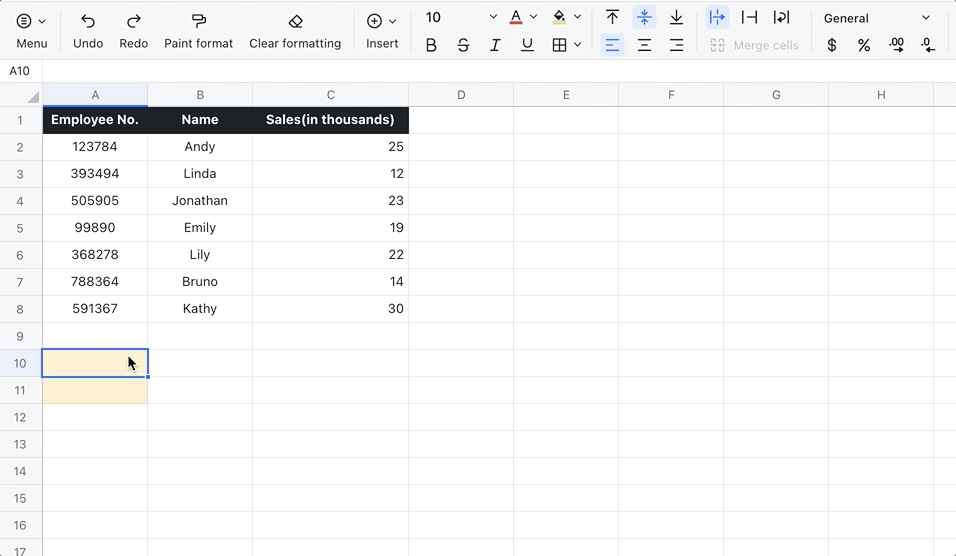The height and width of the screenshot is (556, 956).
Task: Open the borders dropdown arrow
Action: (577, 45)
